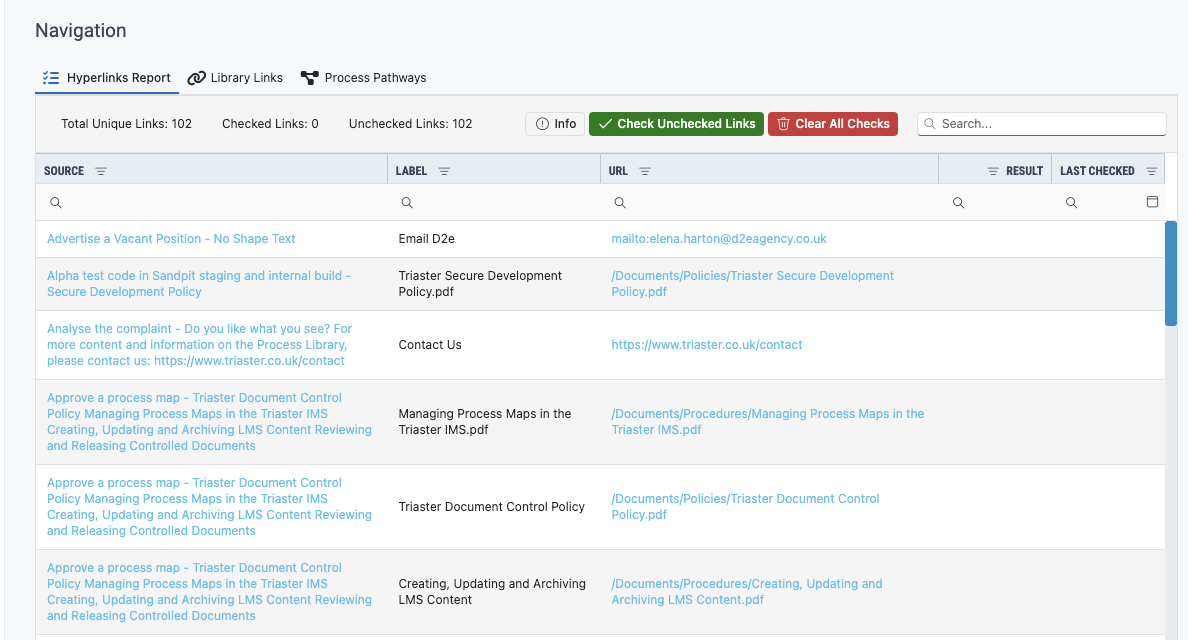Image resolution: width=1188 pixels, height=640 pixels.
Task: Click the URL column filter search icon
Action: [620, 202]
